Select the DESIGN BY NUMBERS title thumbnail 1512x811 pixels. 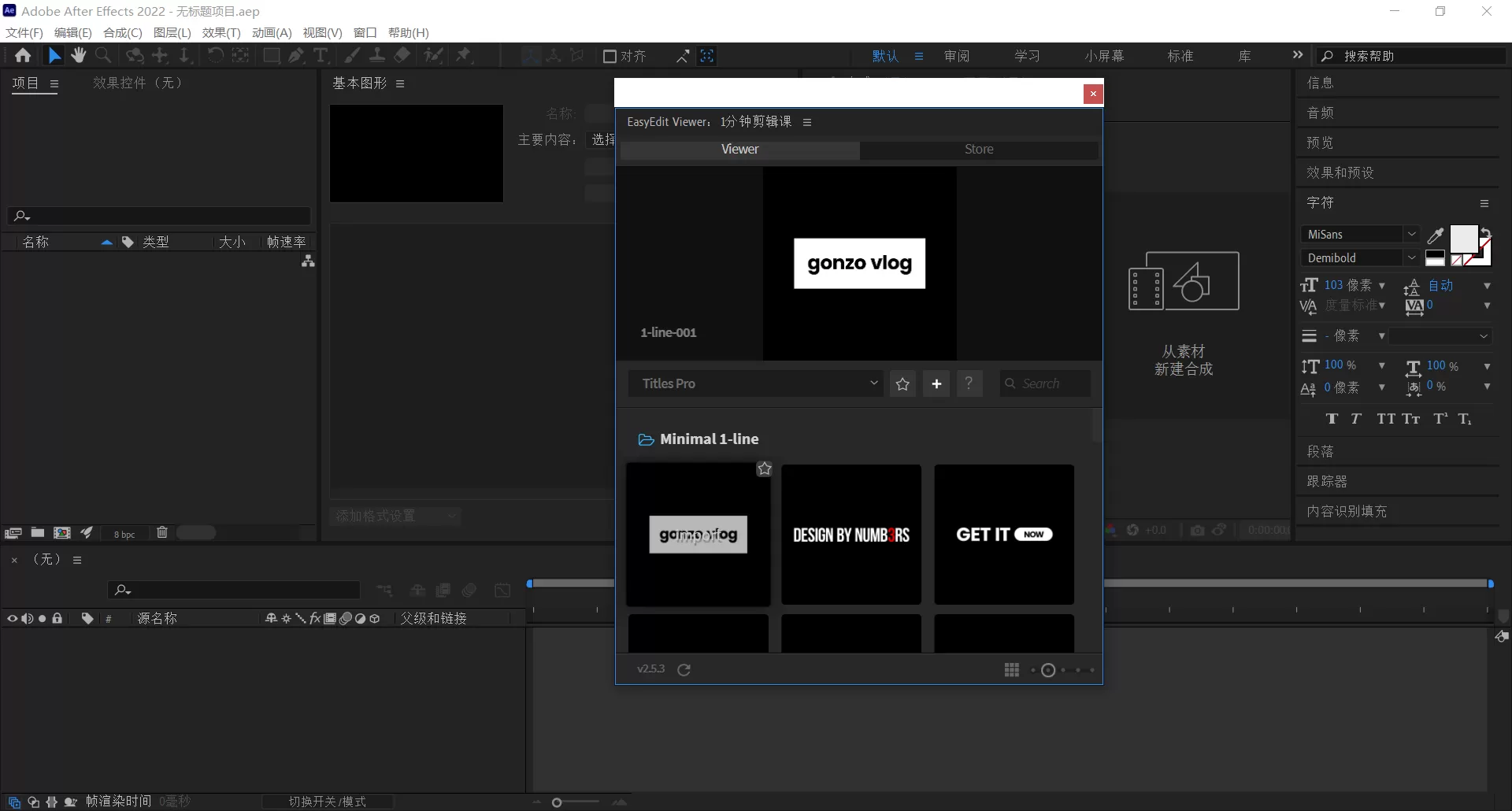coord(851,535)
